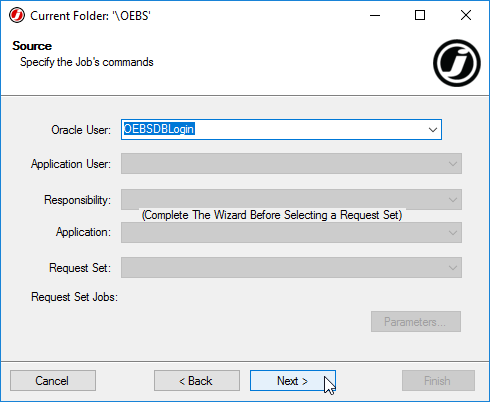Click the Finish button
490x402 pixels.
[438, 380]
